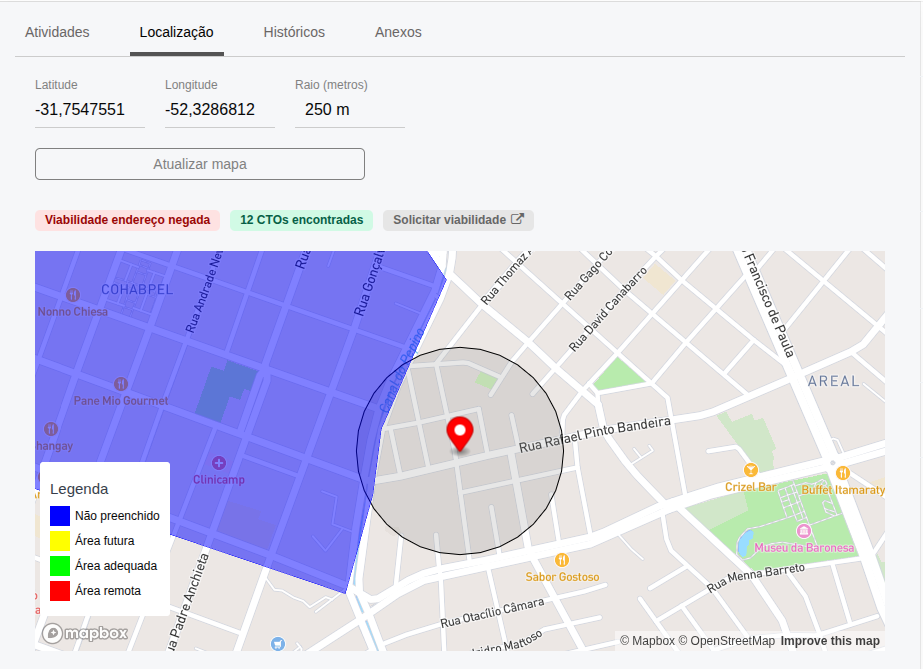
Task: Click the Museu da Baronesa icon
Action: pyautogui.click(x=803, y=530)
